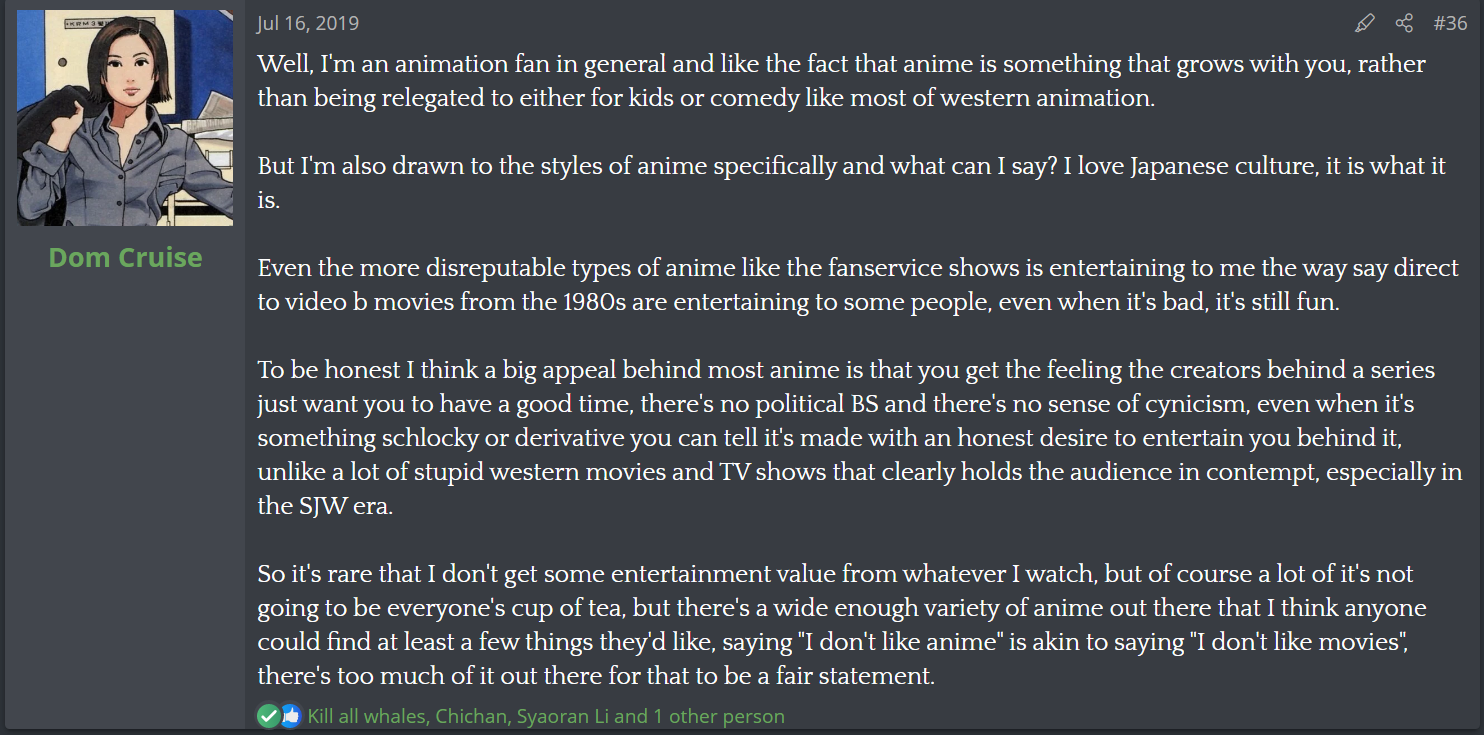The image size is (1484, 735).
Task: Click the blue thumbs-up reaction icon
Action: 290,716
